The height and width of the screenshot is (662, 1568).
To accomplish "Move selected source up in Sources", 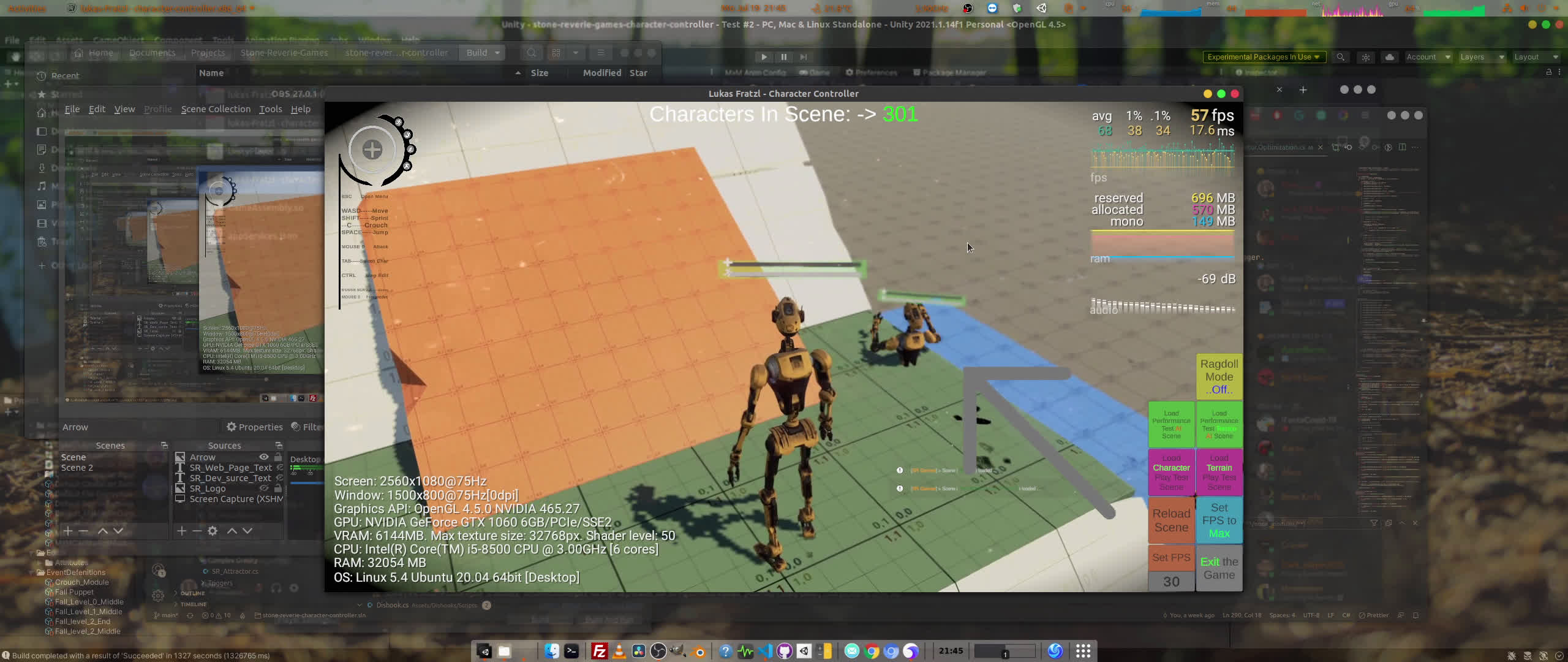I will (x=232, y=531).
